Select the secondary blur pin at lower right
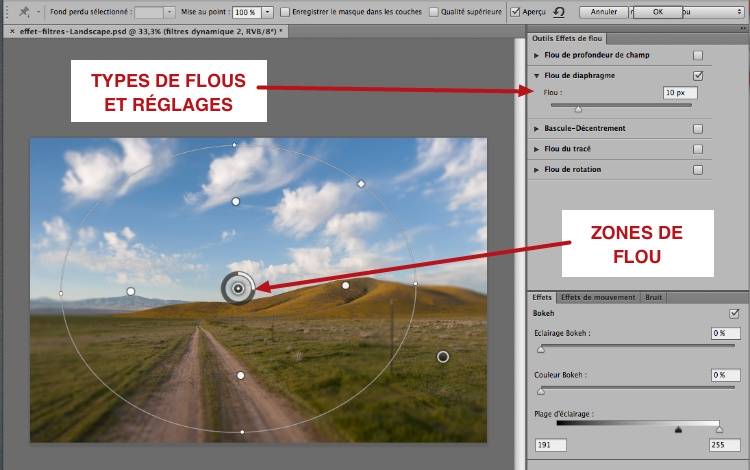 (x=443, y=357)
